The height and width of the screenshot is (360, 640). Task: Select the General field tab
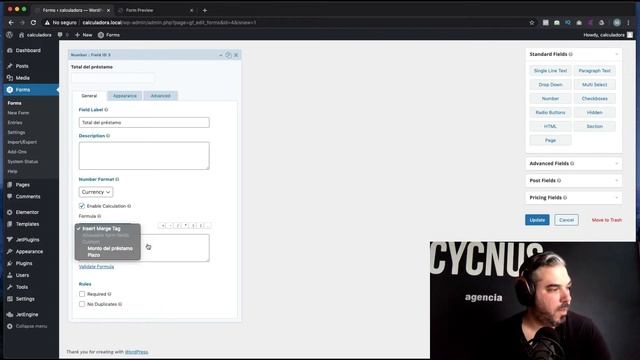89,96
